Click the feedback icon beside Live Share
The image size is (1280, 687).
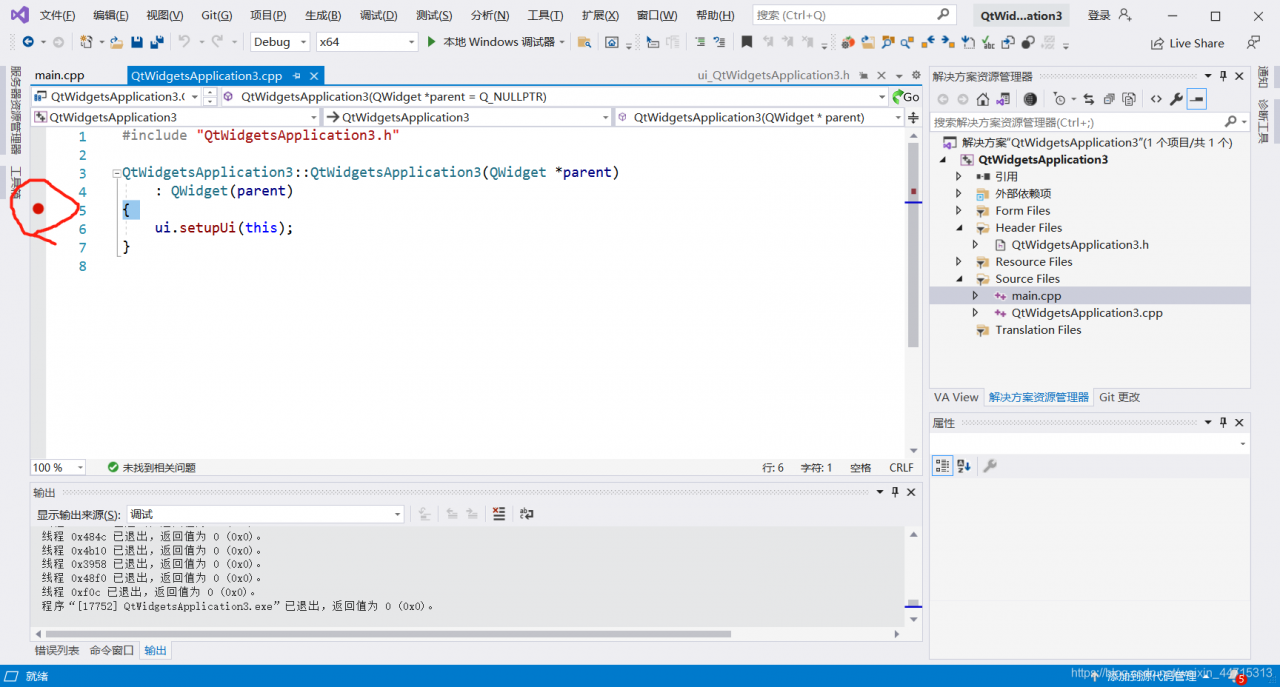(1253, 43)
